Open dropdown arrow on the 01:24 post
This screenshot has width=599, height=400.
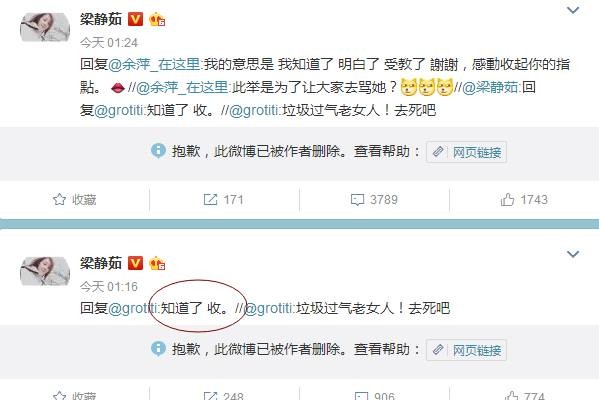[573, 10]
